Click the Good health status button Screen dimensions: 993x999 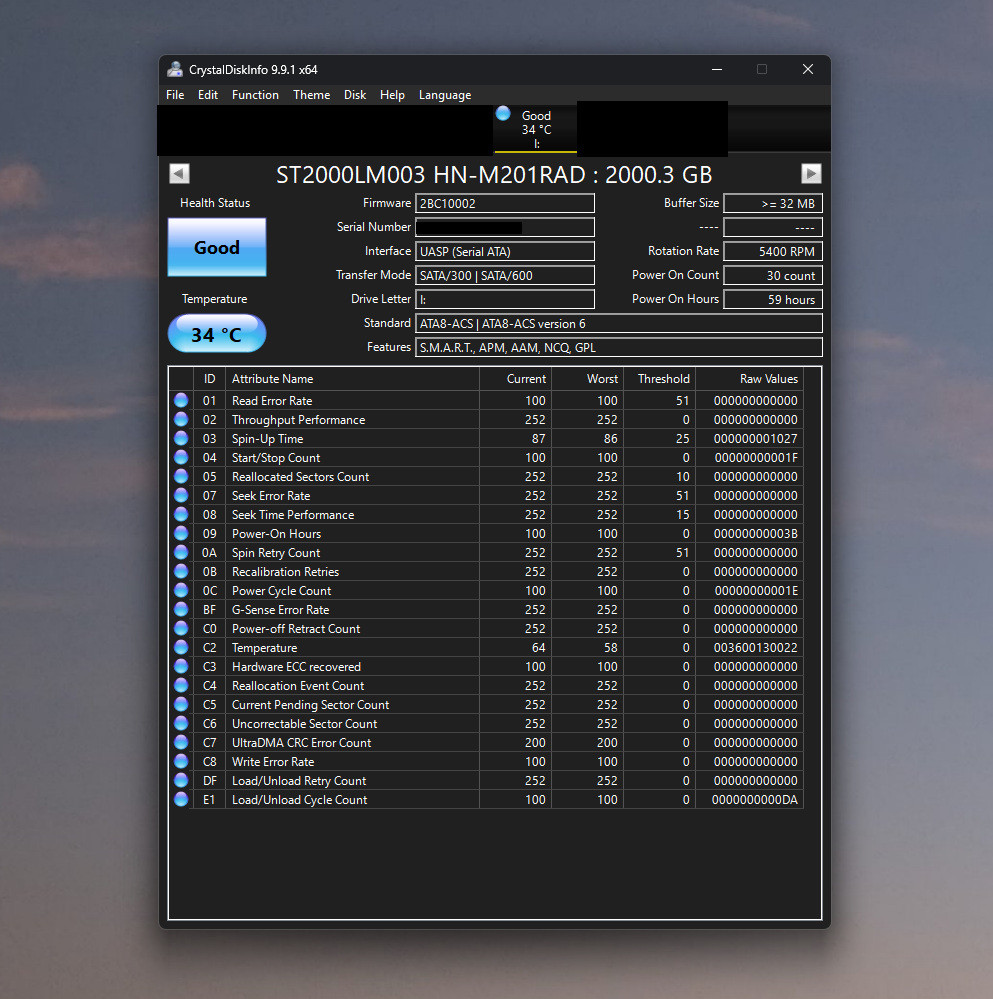217,247
